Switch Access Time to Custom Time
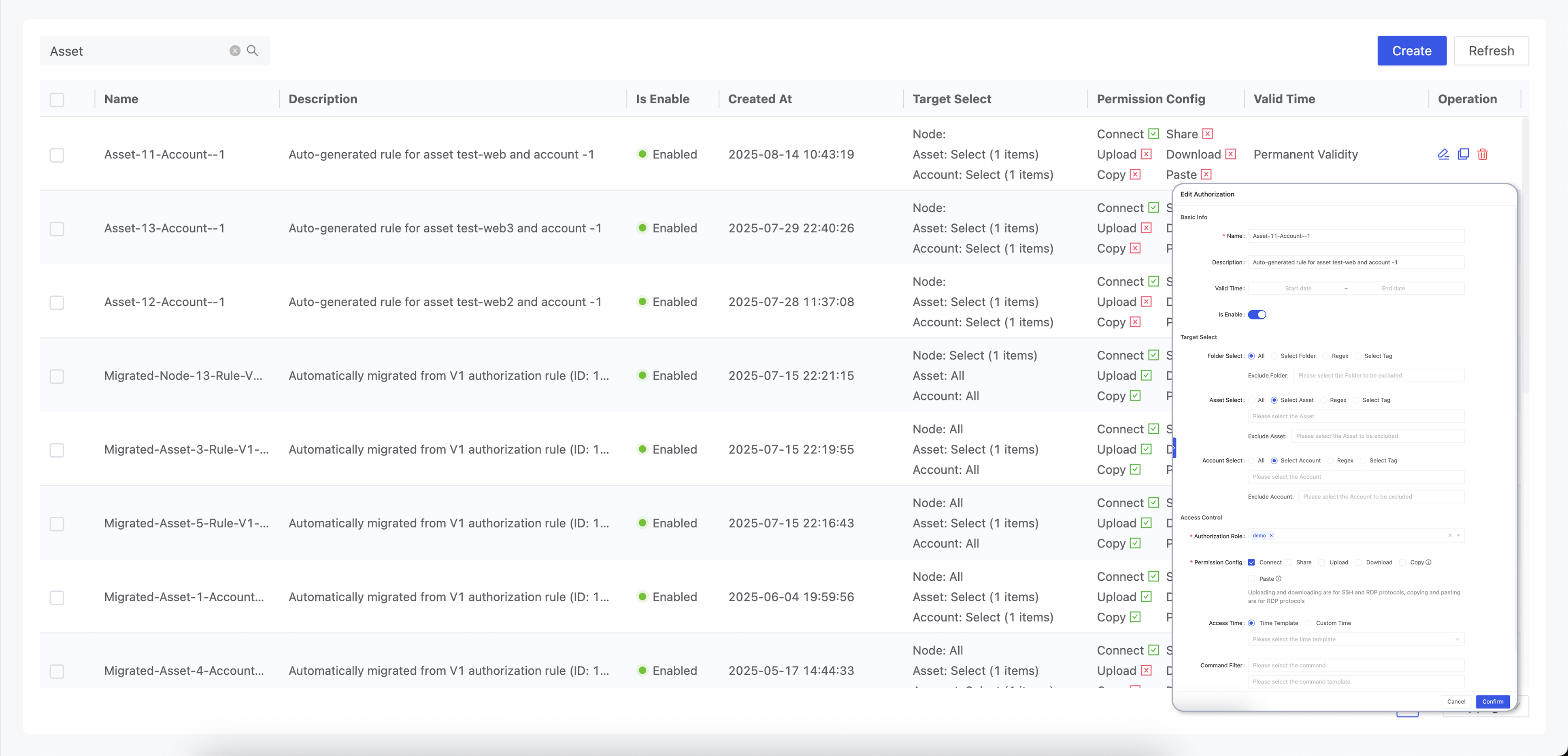1568x756 pixels. tap(1308, 623)
